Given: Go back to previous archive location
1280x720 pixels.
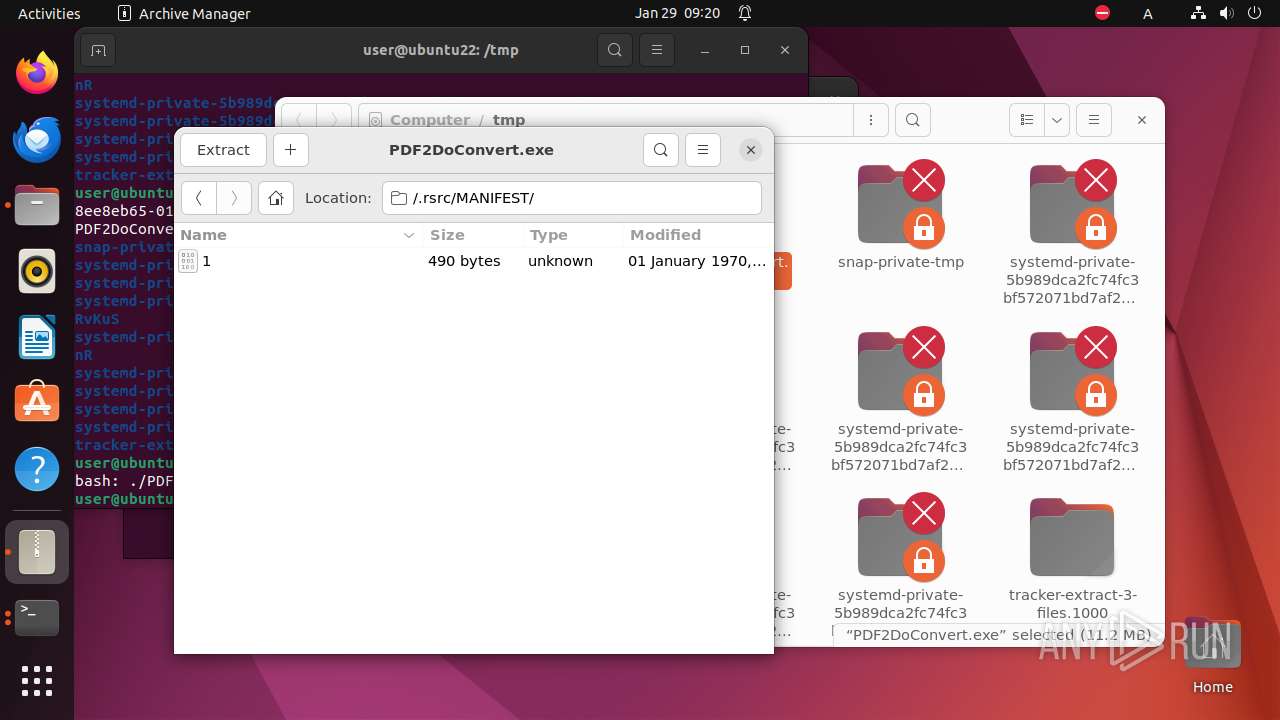Looking at the screenshot, I should click(199, 198).
